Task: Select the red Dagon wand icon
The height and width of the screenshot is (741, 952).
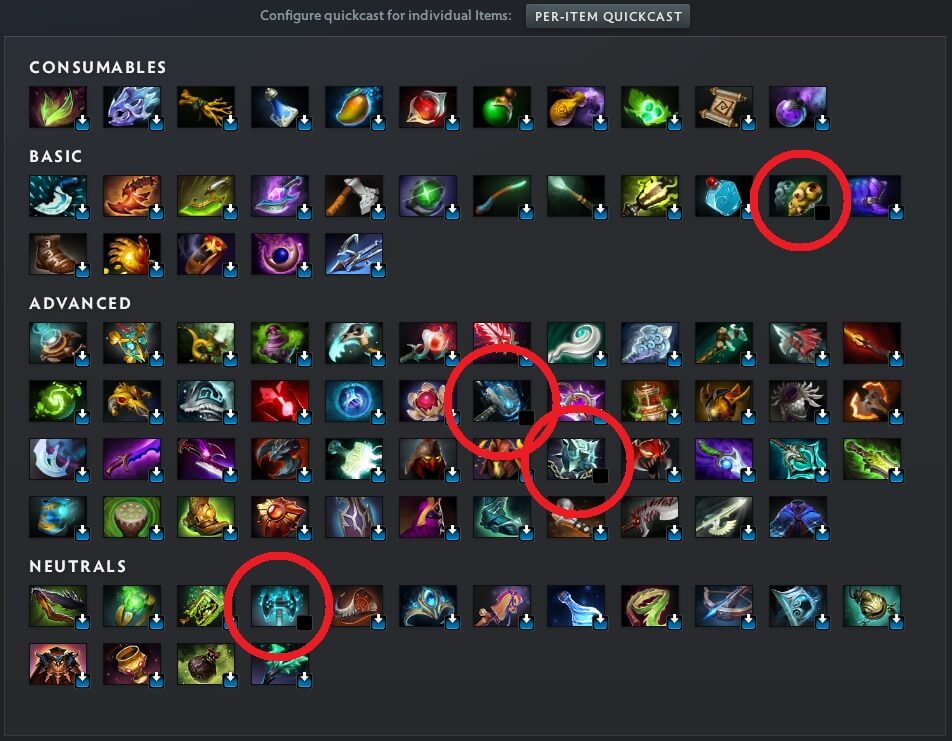Action: [x=872, y=343]
